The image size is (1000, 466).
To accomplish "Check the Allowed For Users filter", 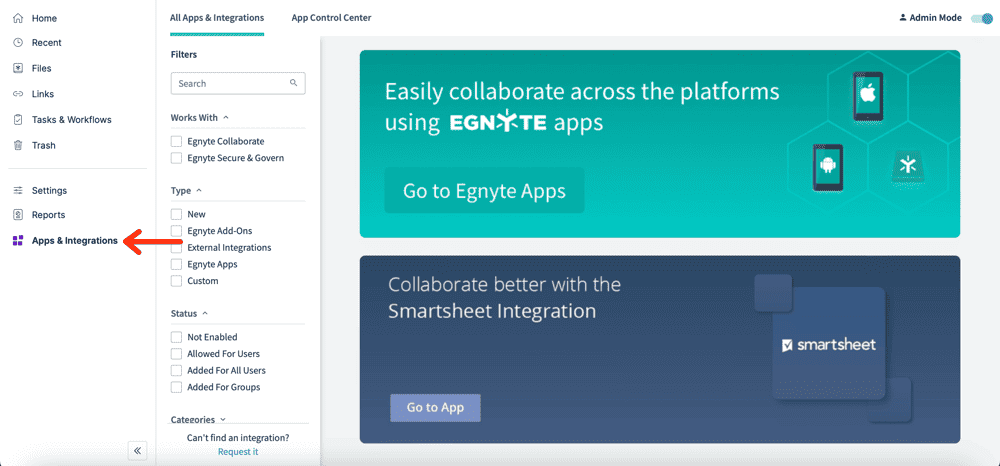I will (x=177, y=354).
